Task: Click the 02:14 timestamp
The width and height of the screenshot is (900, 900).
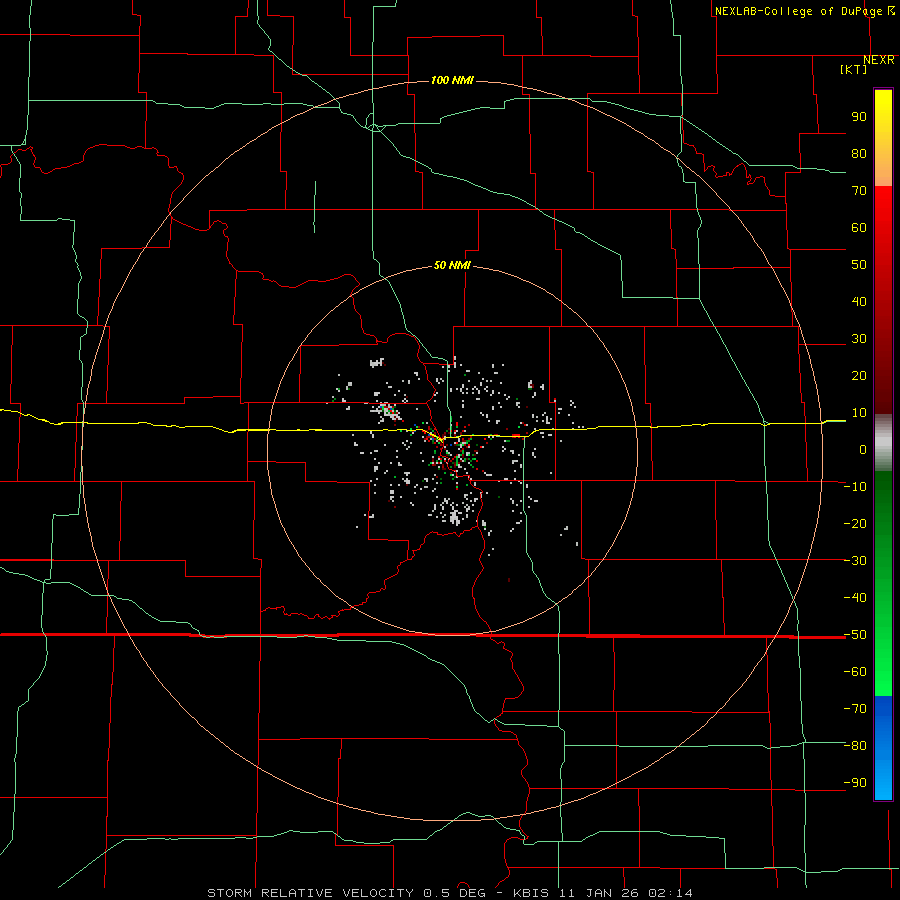Action: pos(670,893)
